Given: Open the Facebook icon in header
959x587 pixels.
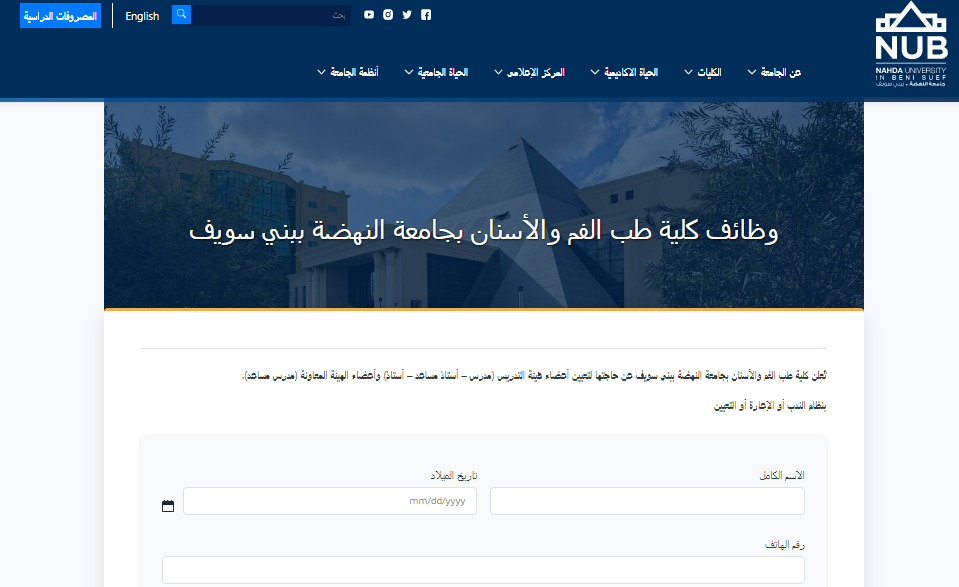Looking at the screenshot, I should point(426,15).
